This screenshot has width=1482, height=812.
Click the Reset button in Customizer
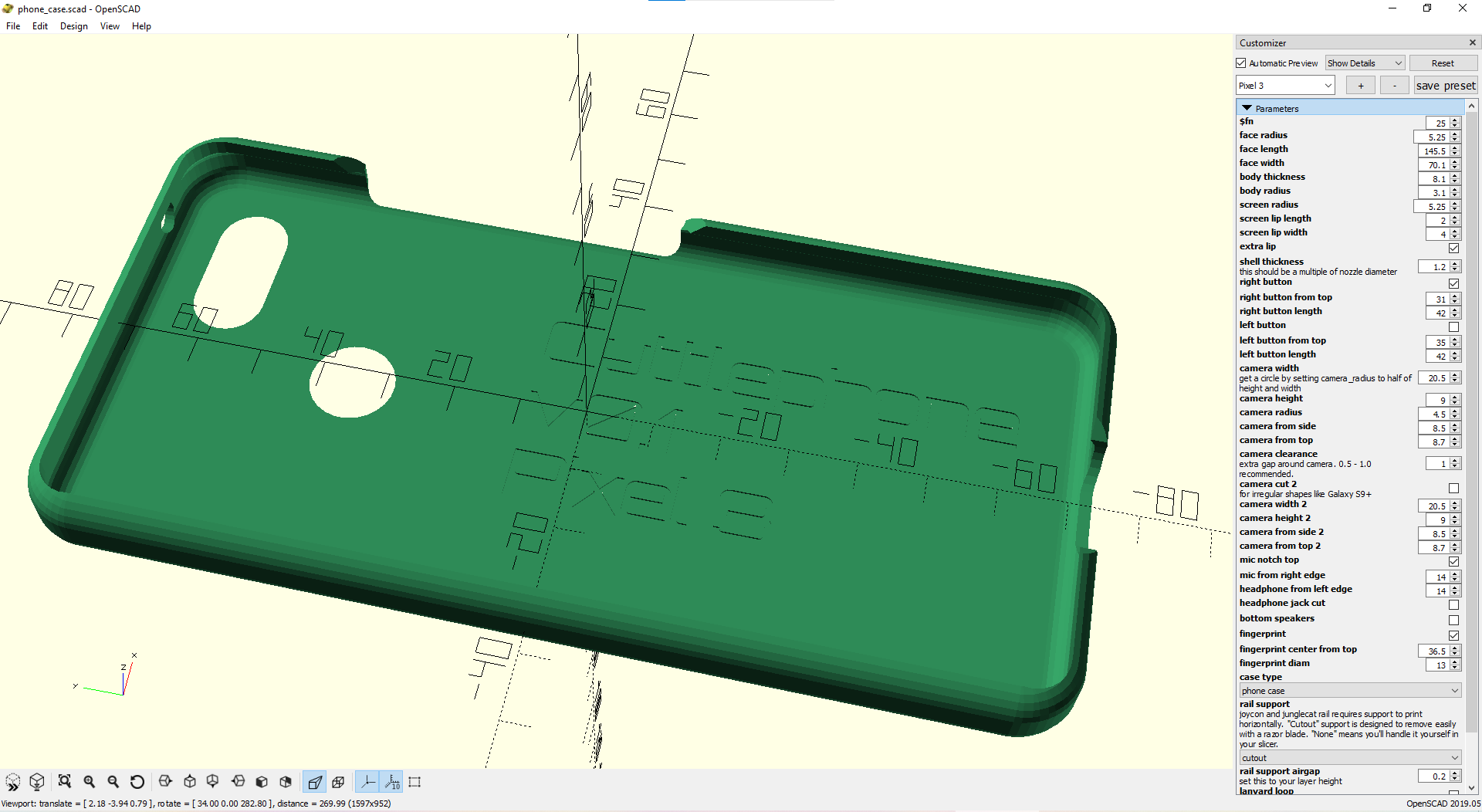click(1443, 63)
